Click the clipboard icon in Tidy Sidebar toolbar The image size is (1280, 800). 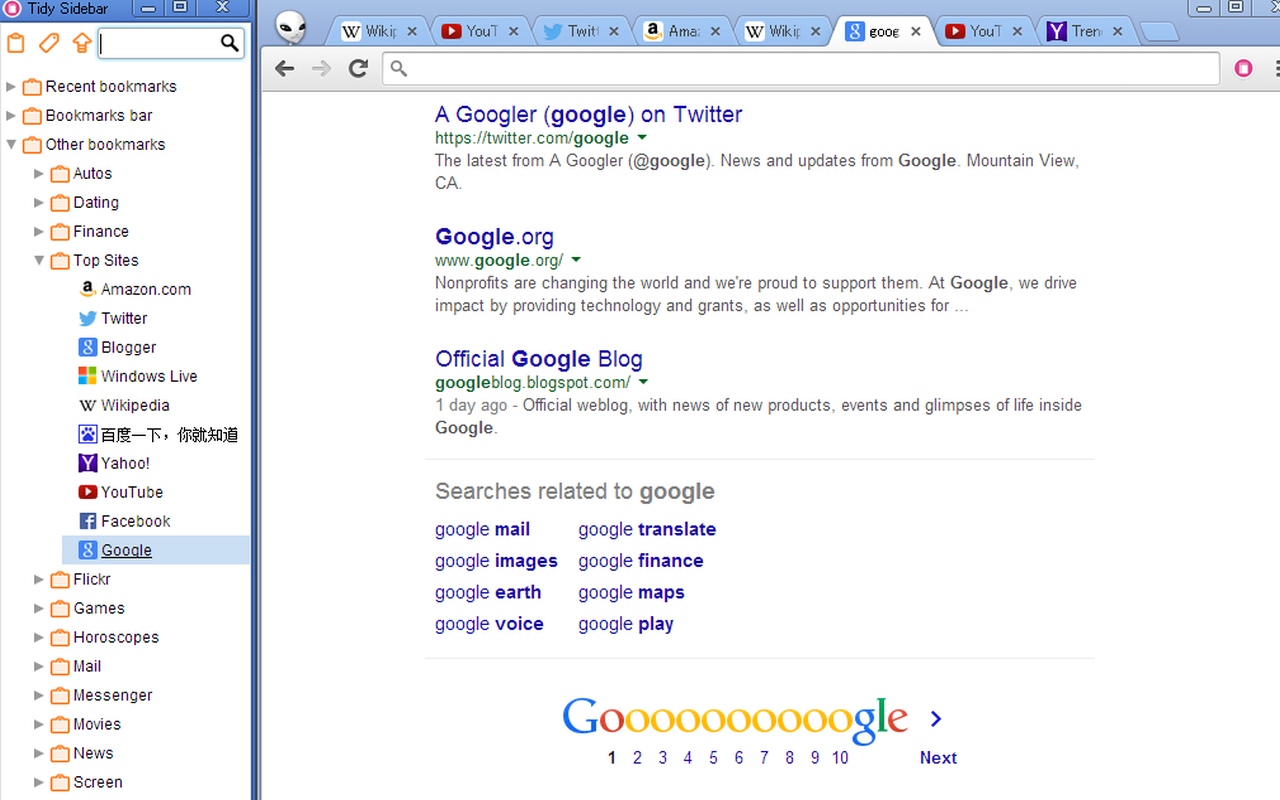click(x=16, y=43)
